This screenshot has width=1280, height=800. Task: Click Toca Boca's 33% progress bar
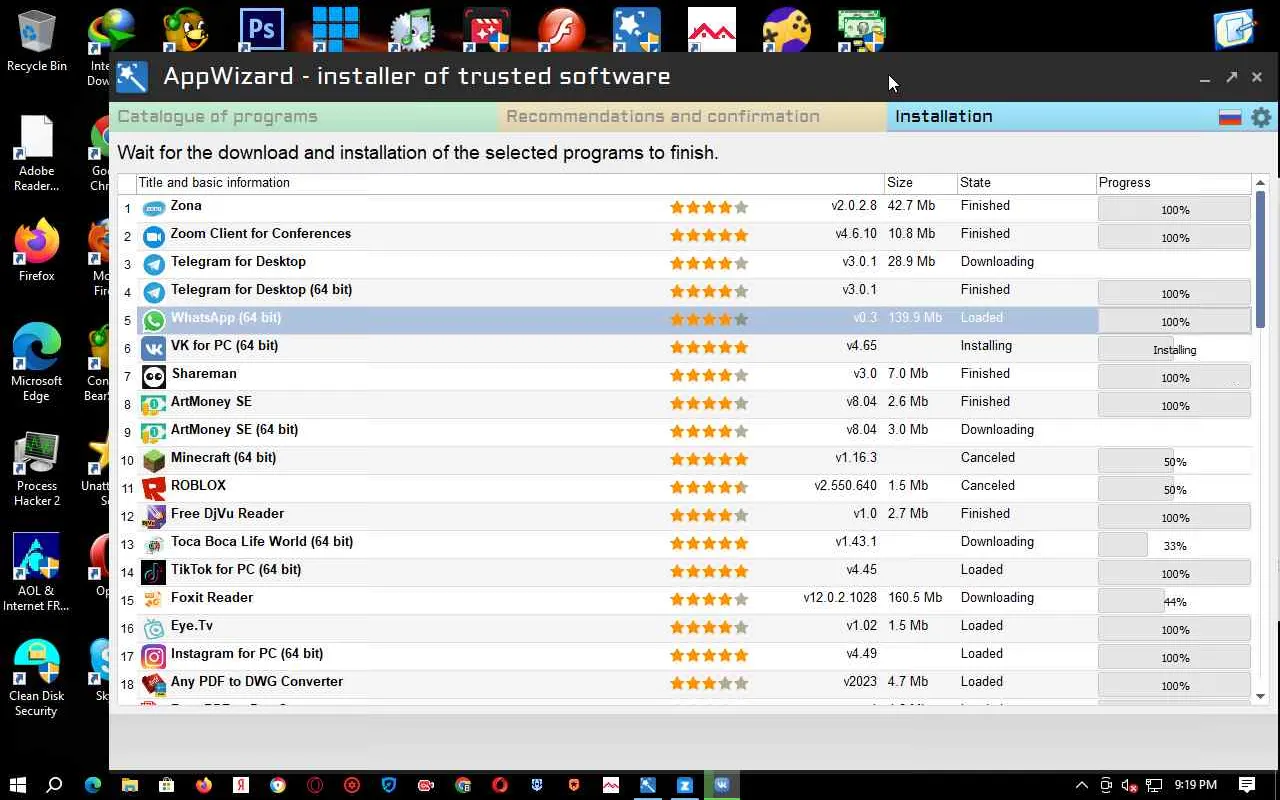tap(1174, 545)
